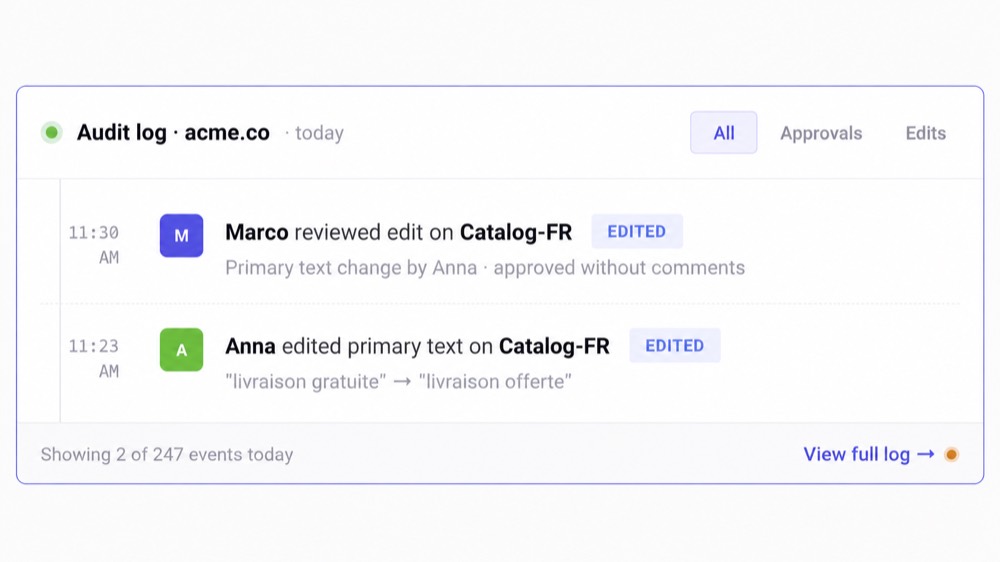1000x562 pixels.
Task: Click Marco's purple M avatar
Action: pos(181,235)
